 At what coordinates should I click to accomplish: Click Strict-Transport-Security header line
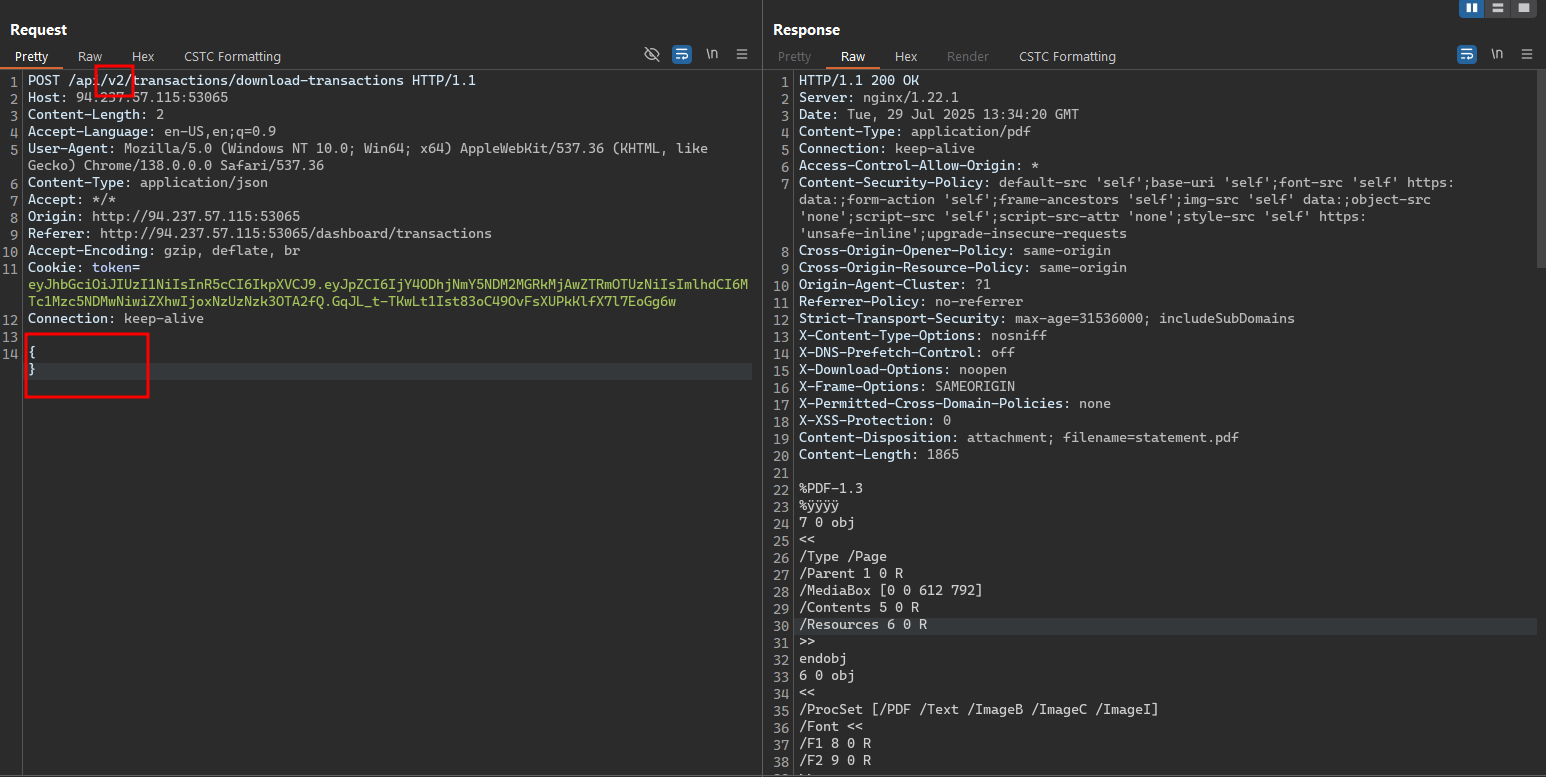[1047, 318]
